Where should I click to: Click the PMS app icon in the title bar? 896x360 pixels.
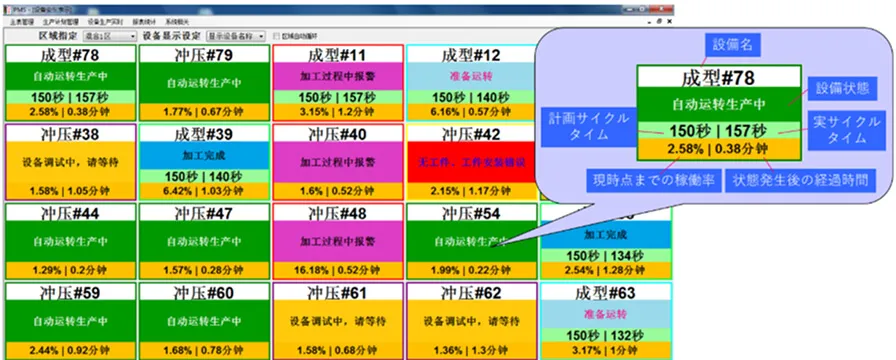pos(8,9)
